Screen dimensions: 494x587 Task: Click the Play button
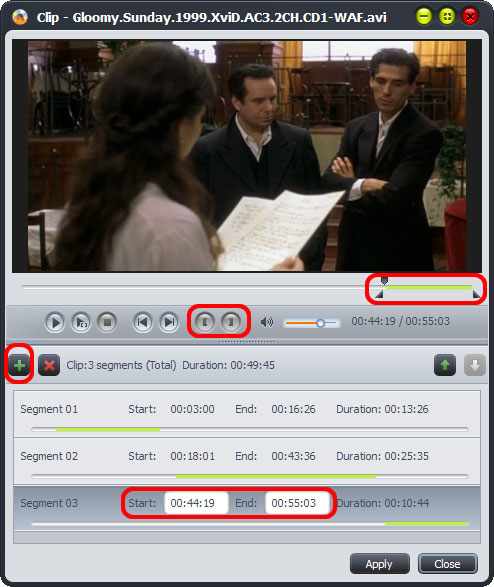click(55, 322)
